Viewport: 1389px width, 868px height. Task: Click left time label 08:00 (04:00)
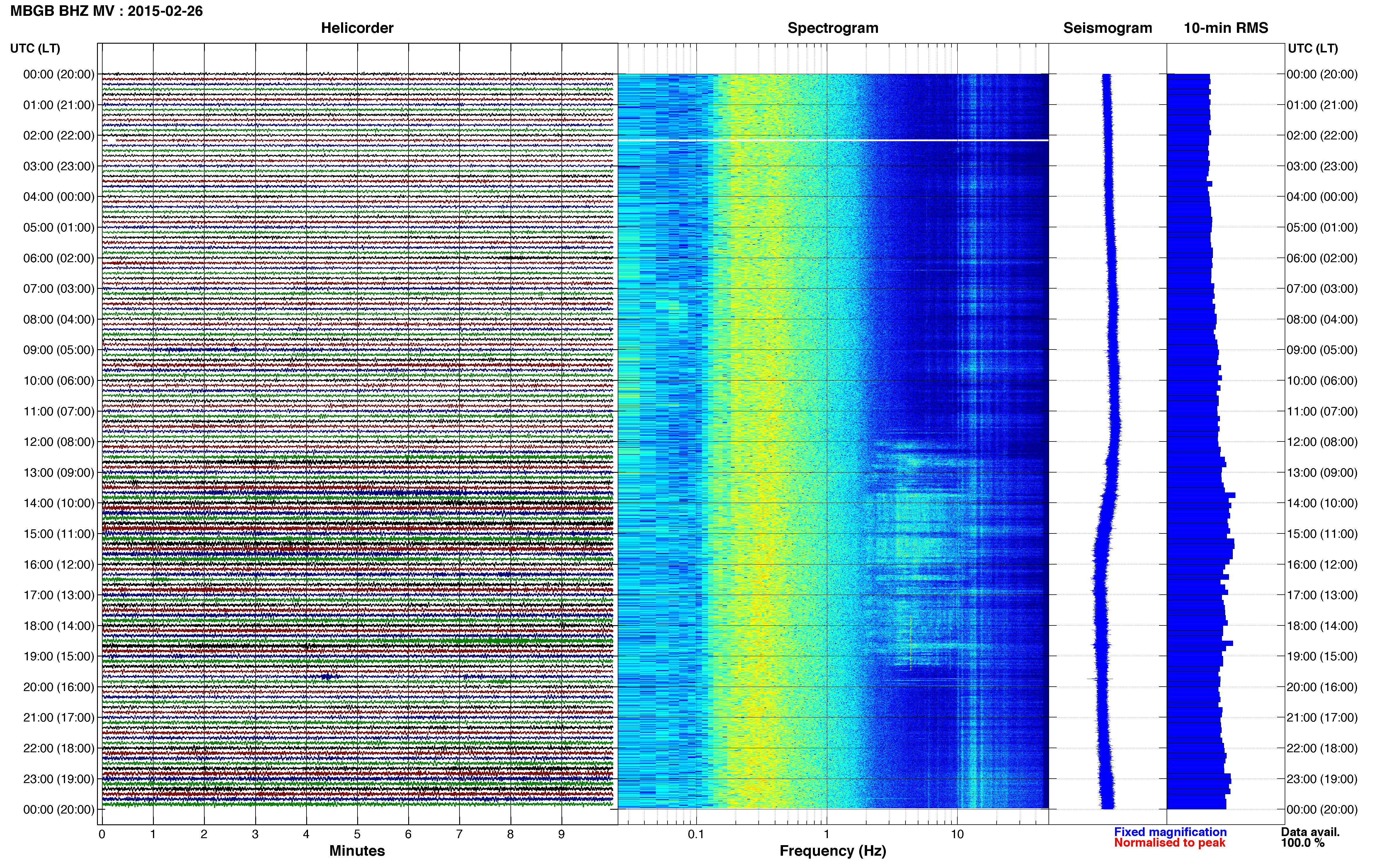tap(59, 319)
